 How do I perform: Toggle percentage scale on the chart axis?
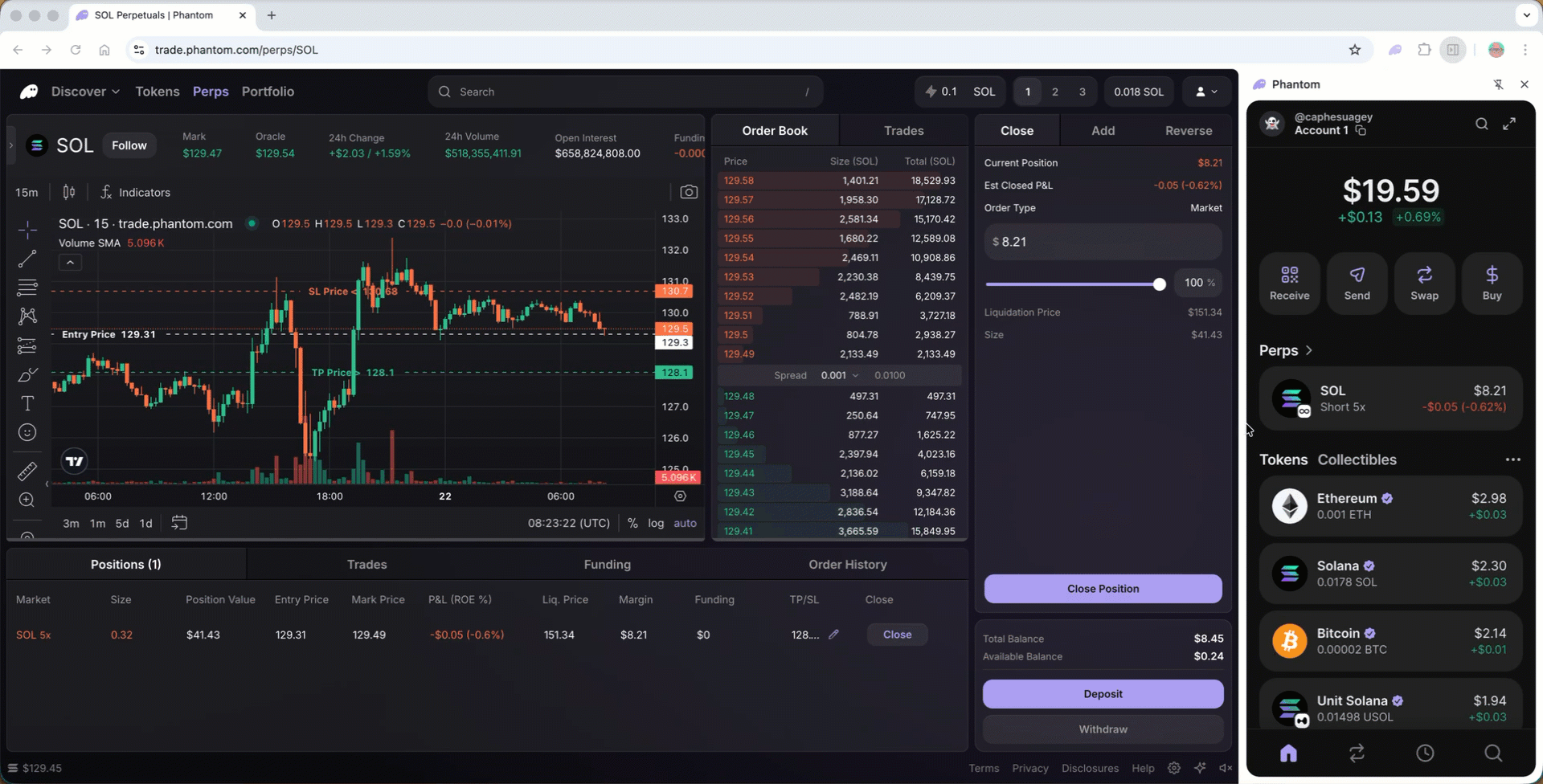pyautogui.click(x=632, y=523)
